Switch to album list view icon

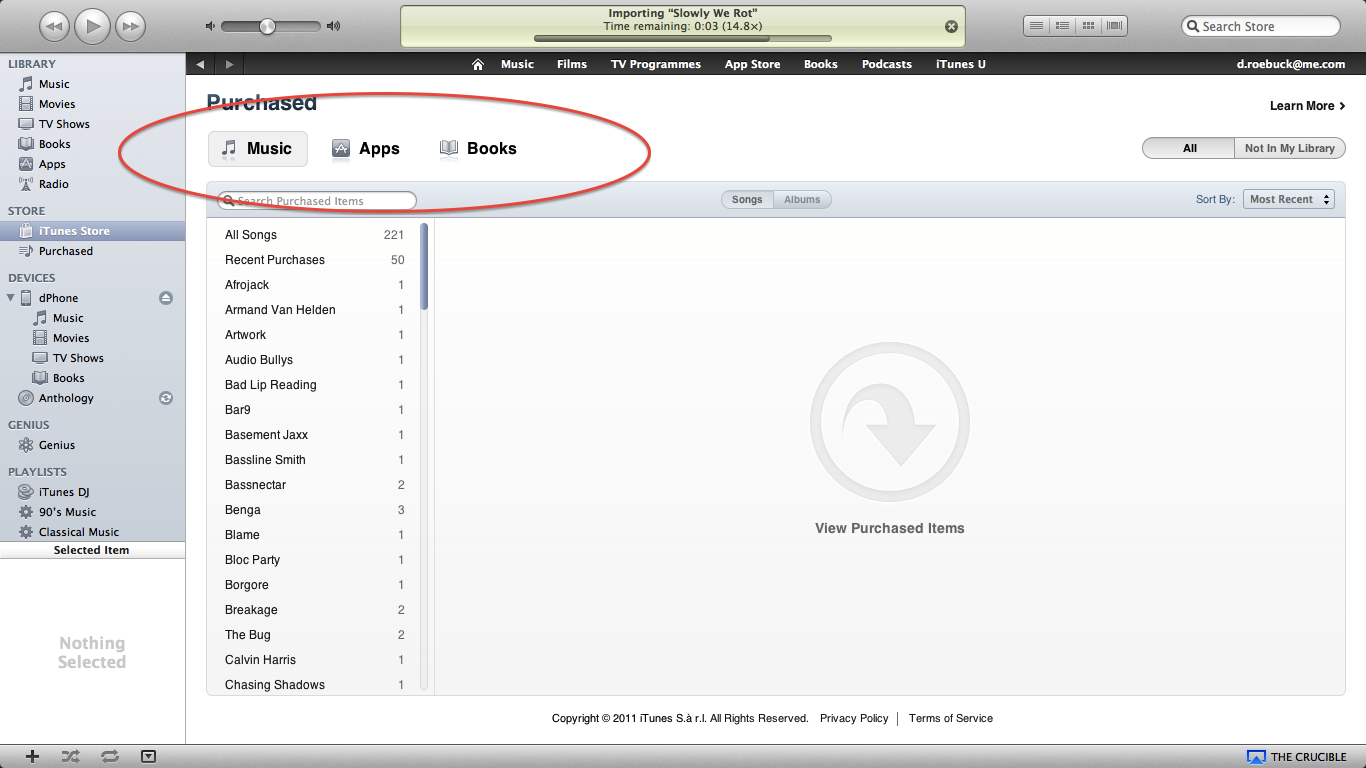click(1062, 26)
